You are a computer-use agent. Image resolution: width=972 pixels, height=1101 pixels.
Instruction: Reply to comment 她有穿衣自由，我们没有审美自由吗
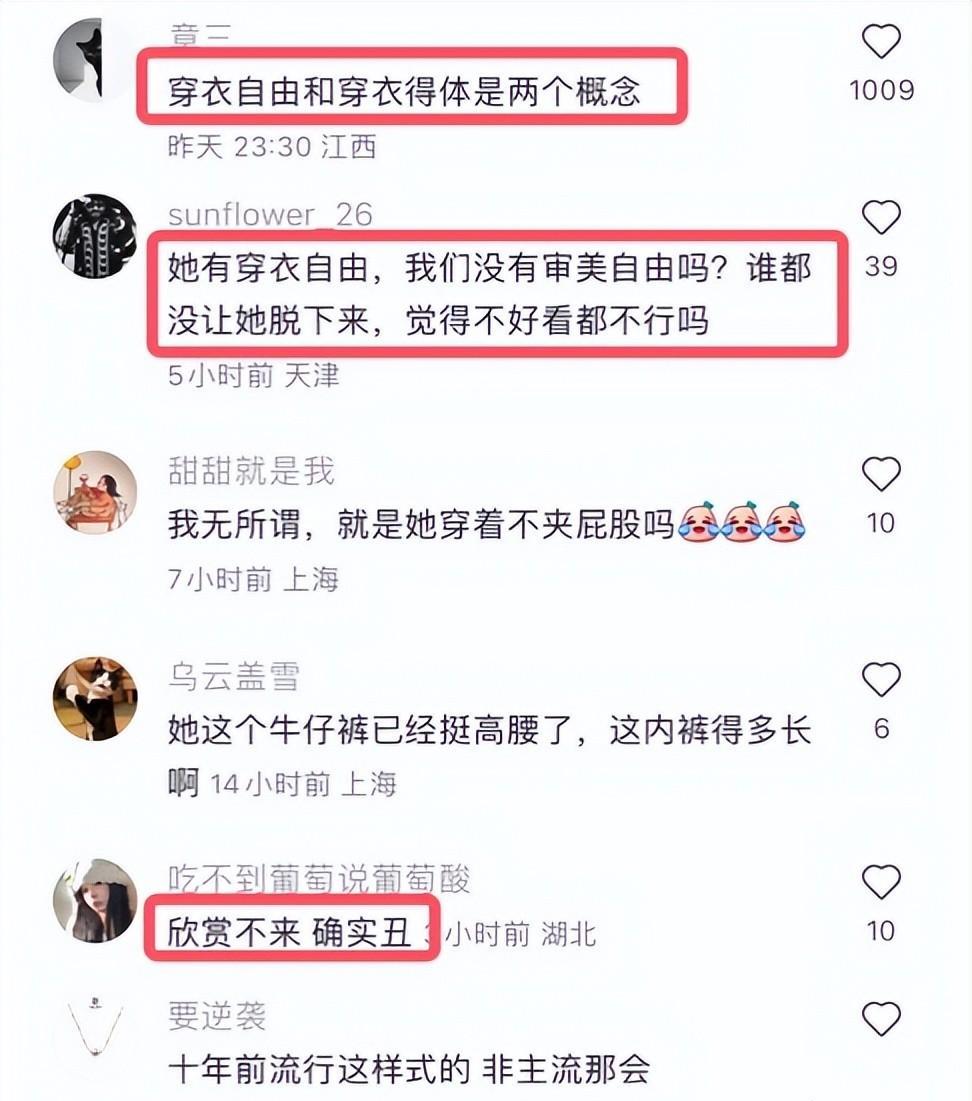pos(490,294)
